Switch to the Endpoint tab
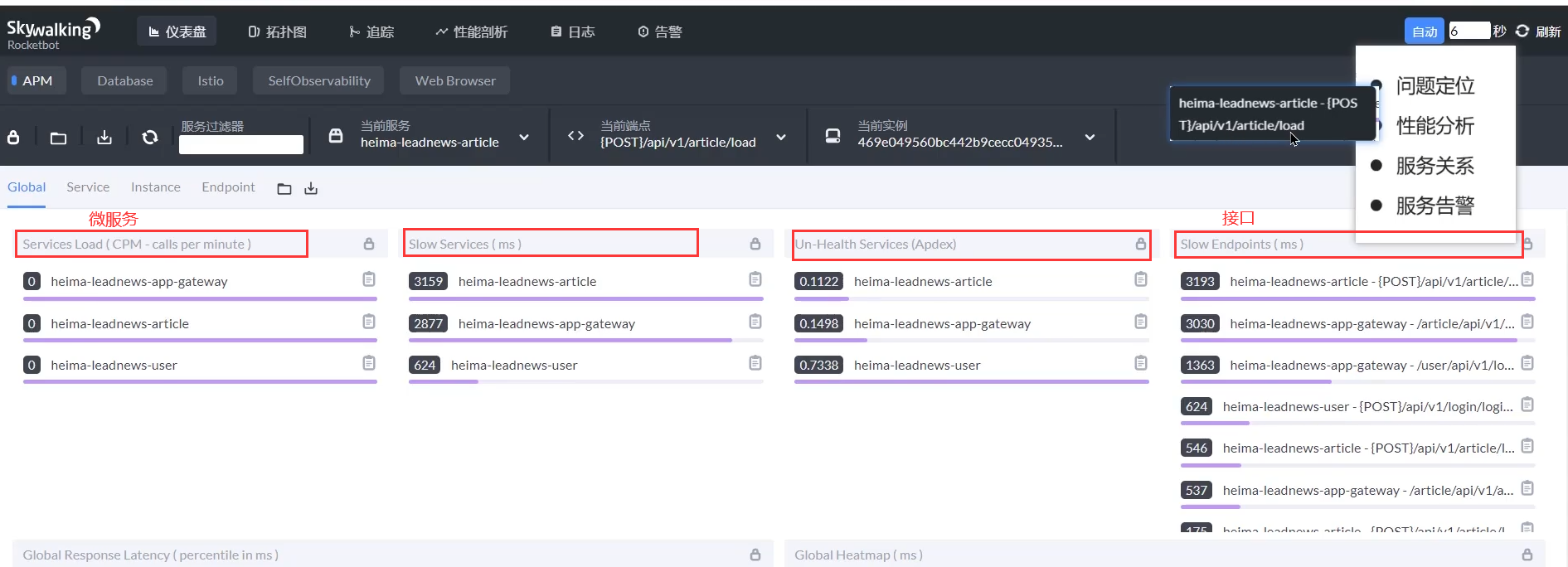Image resolution: width=1568 pixels, height=567 pixels. tap(228, 187)
